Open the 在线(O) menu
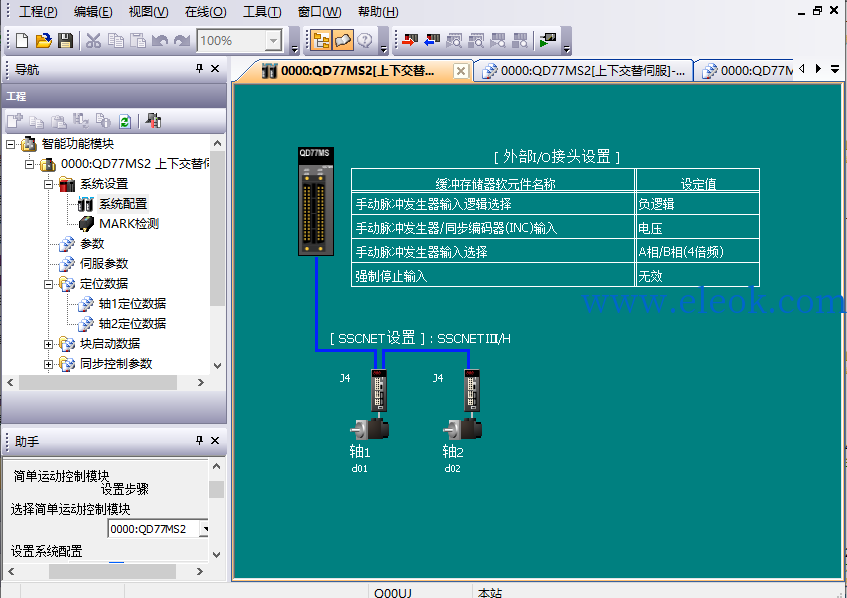 click(x=205, y=11)
